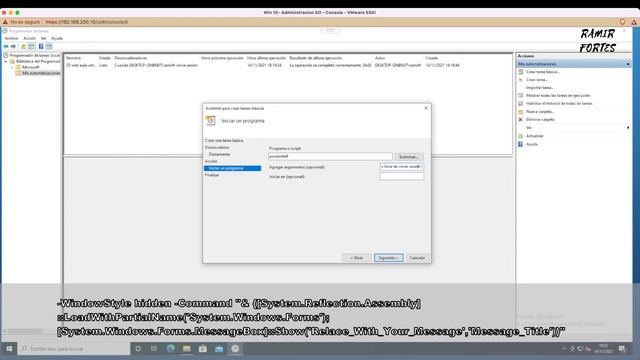Click Eliminar carpeta action
The height and width of the screenshot is (360, 640).
pos(540,120)
